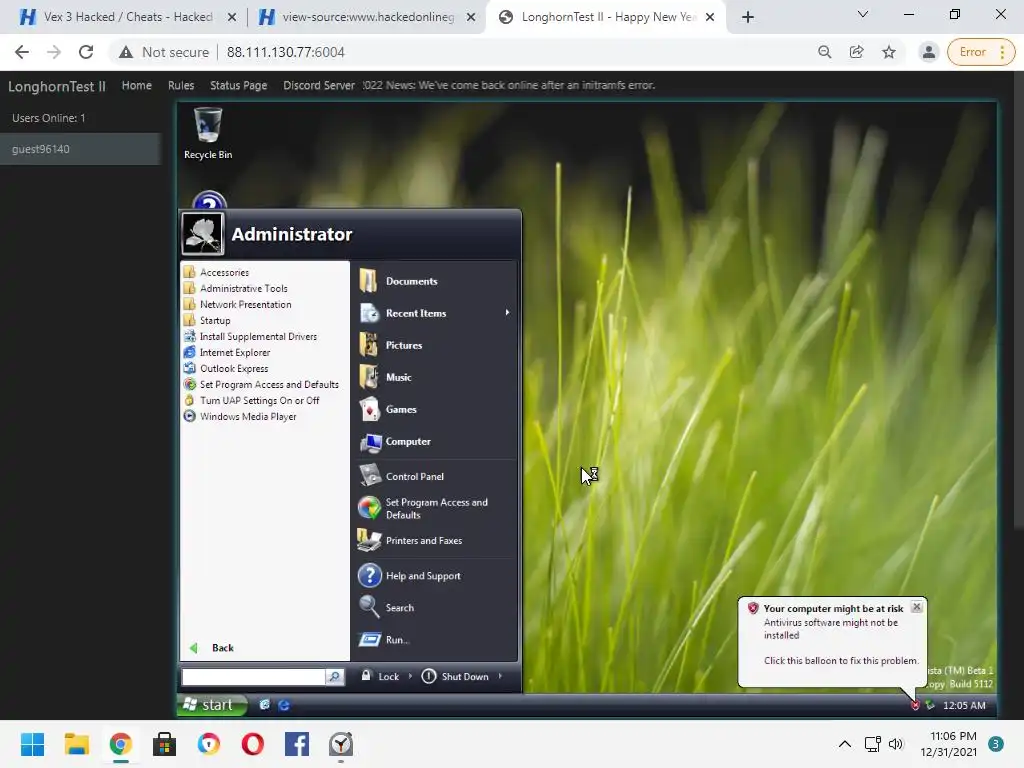Click the antivirus risk balloon notification
This screenshot has width=1024, height=768.
pos(833,641)
